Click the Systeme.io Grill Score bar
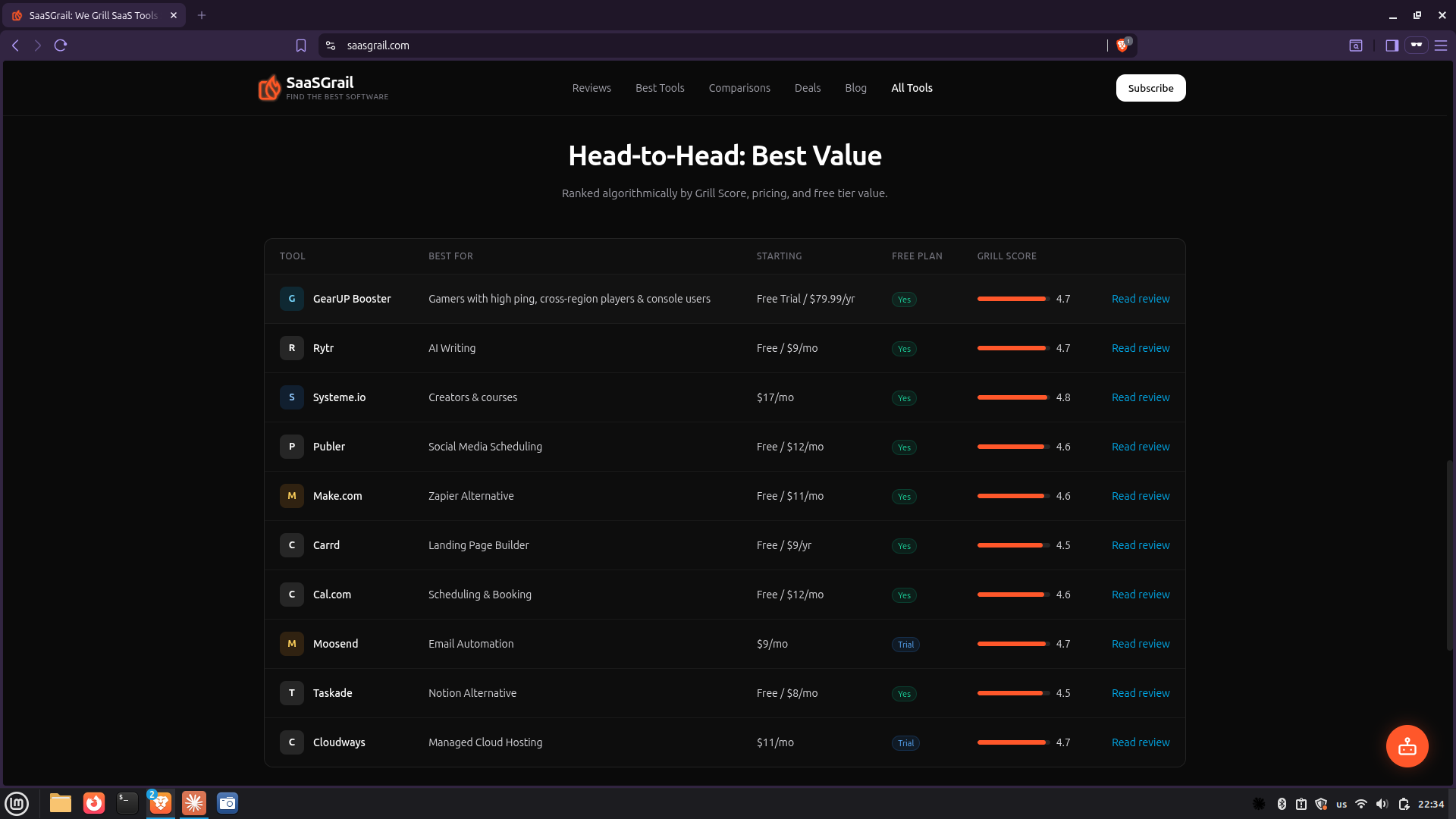Viewport: 1456px width, 819px height. click(1013, 397)
